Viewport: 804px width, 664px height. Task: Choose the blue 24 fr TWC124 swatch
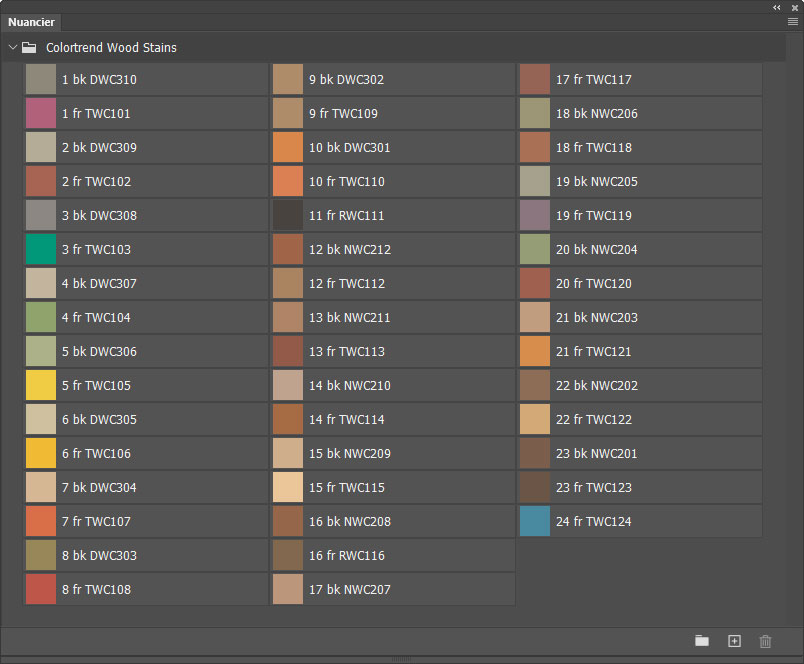[x=535, y=521]
